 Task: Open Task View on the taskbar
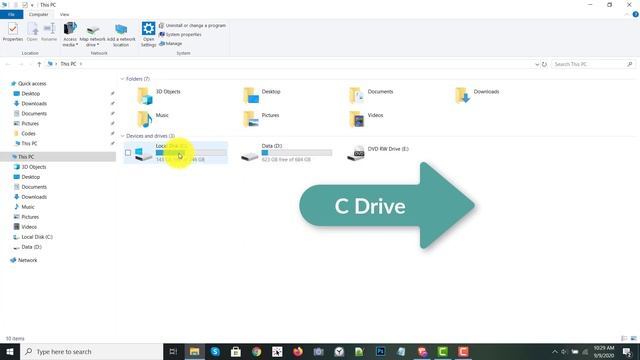(x=173, y=351)
